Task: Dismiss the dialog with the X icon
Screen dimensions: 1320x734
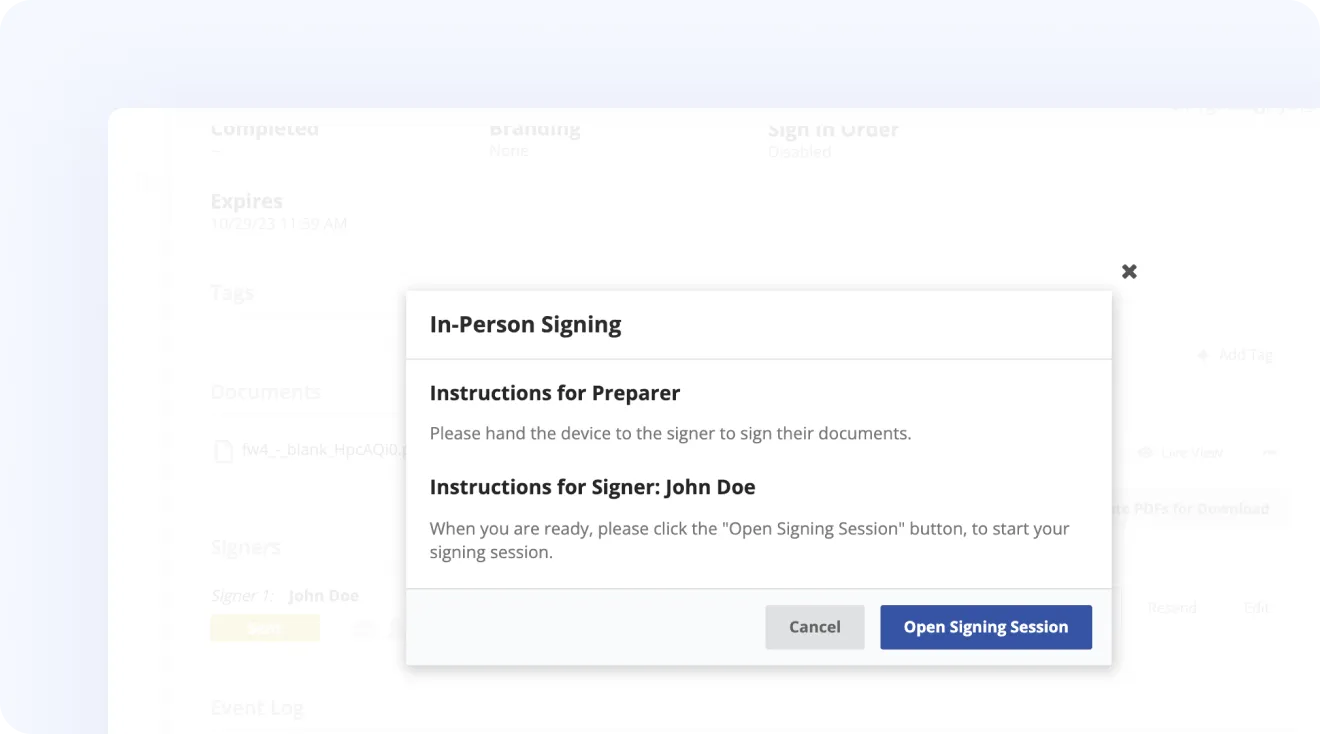Action: 1129,271
